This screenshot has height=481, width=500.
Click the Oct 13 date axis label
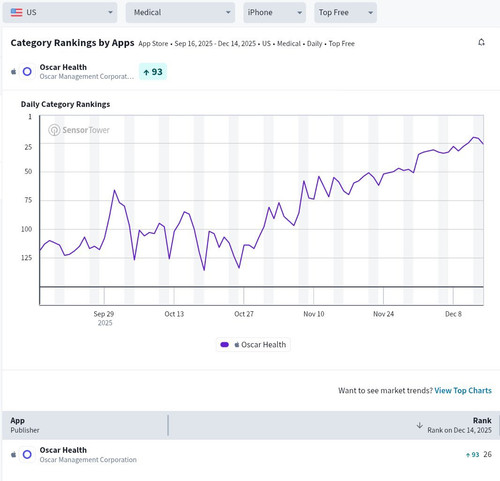(174, 314)
